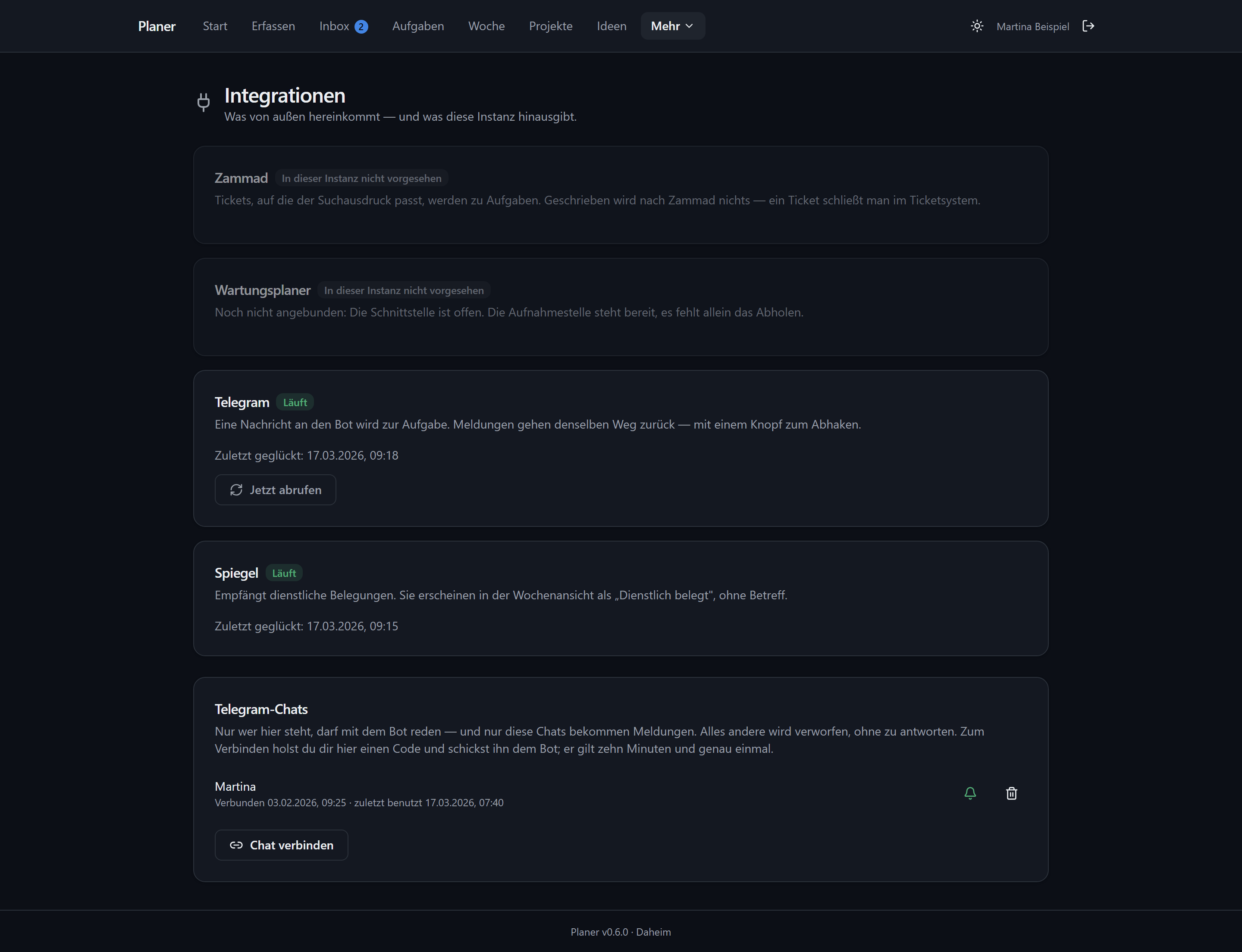Click the Jetzt abrufen button
The width and height of the screenshot is (1242, 952).
point(276,490)
